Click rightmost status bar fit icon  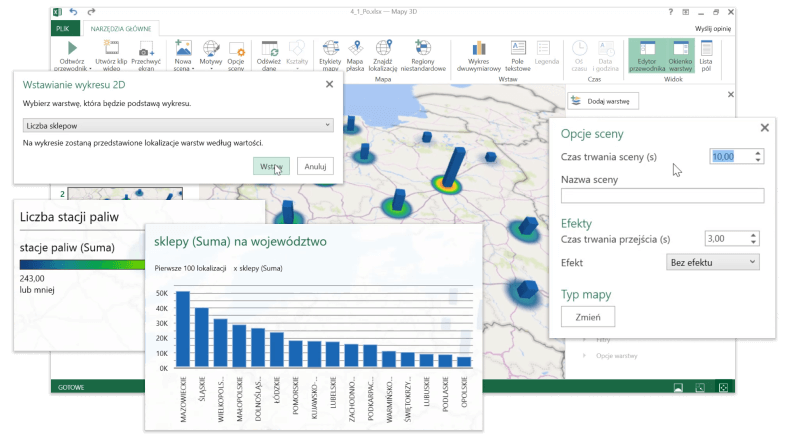(723, 387)
